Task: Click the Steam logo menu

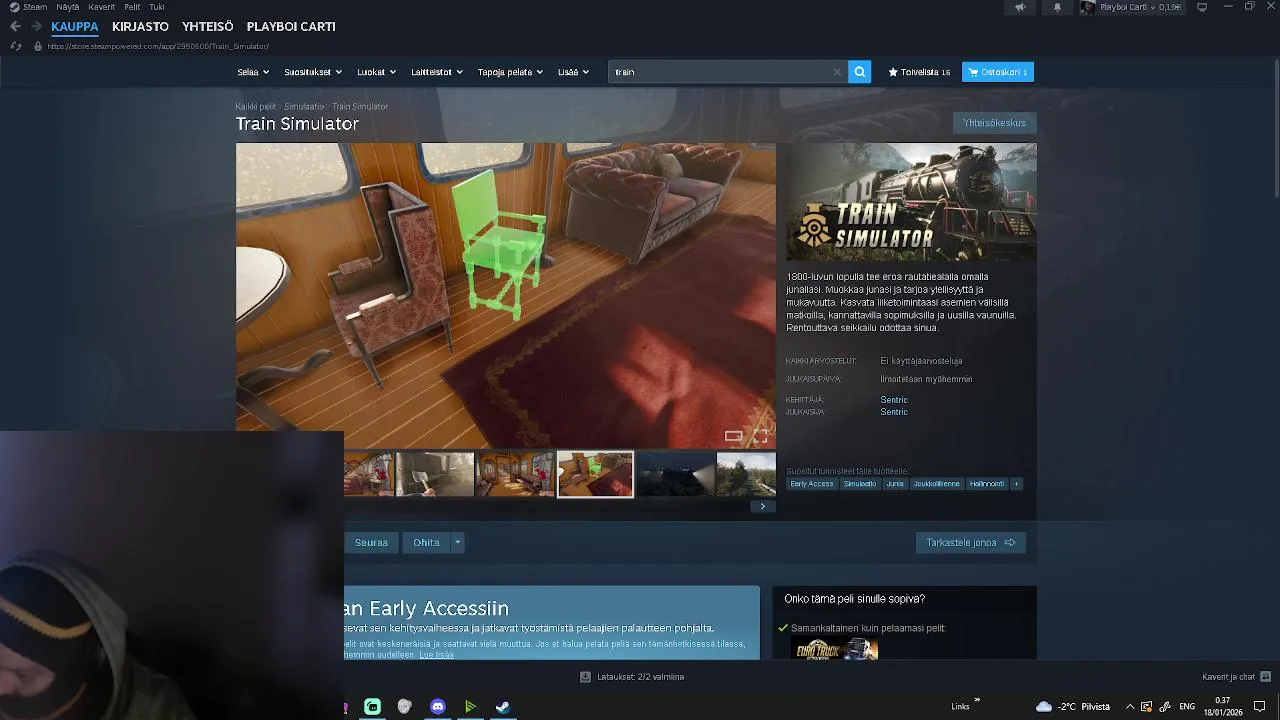Action: pos(28,7)
